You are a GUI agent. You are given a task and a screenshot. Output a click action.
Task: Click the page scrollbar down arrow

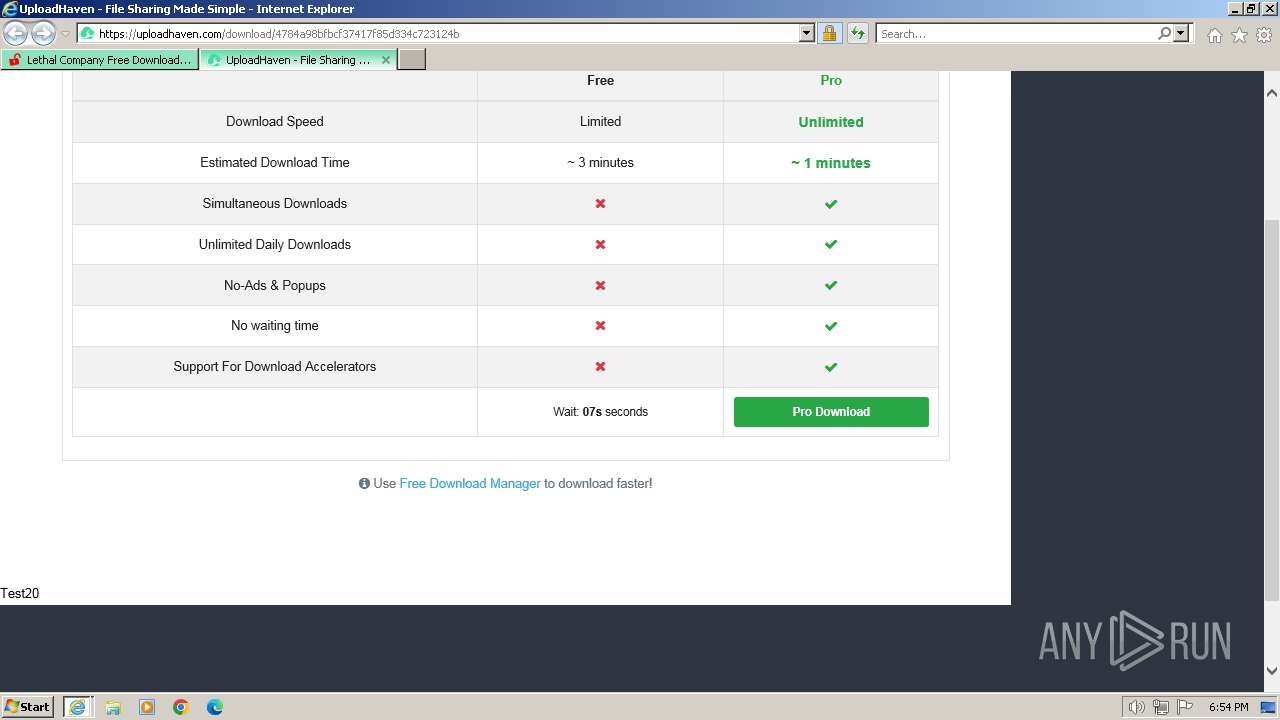(1272, 671)
